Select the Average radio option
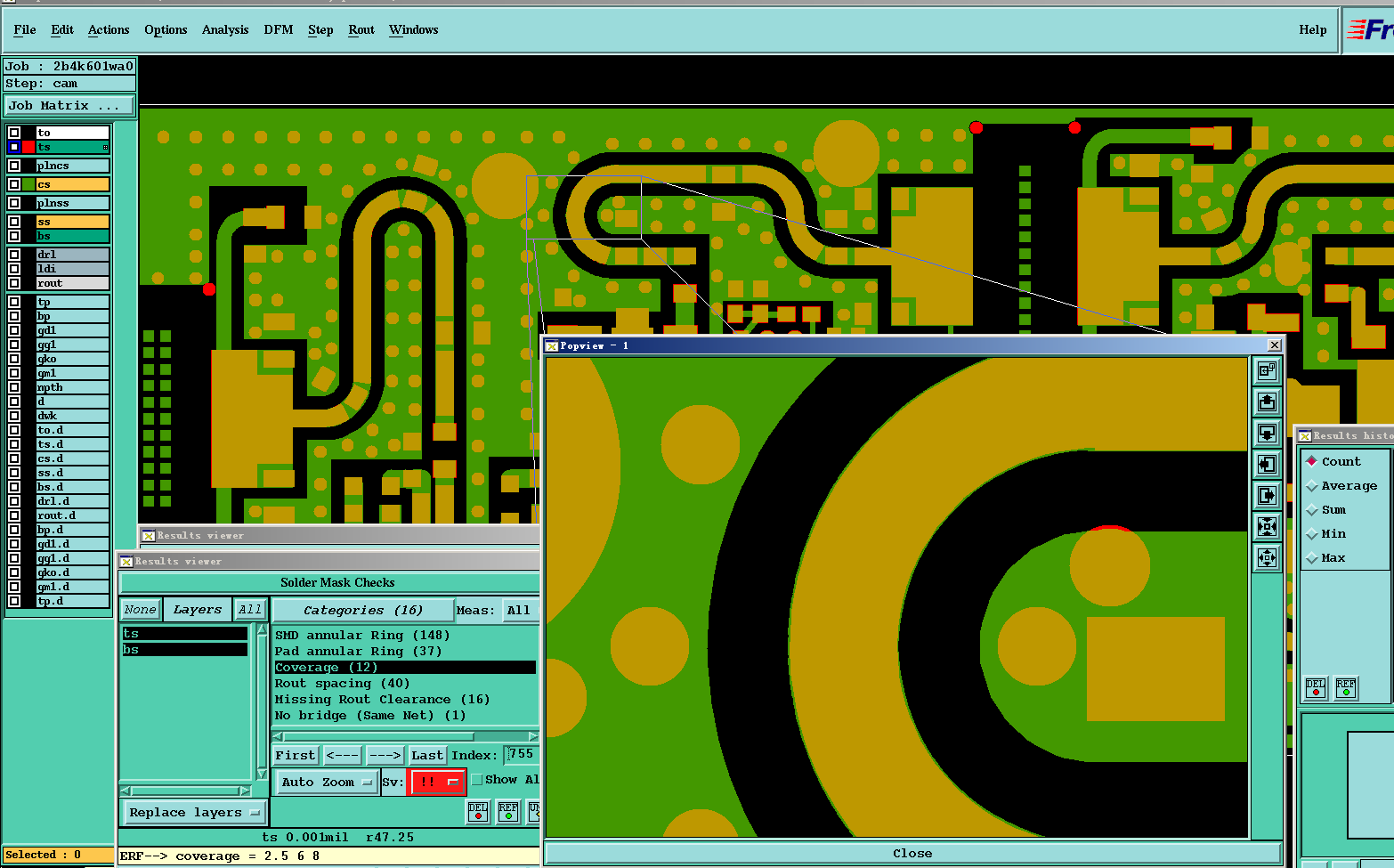This screenshot has width=1394, height=868. tap(1311, 485)
